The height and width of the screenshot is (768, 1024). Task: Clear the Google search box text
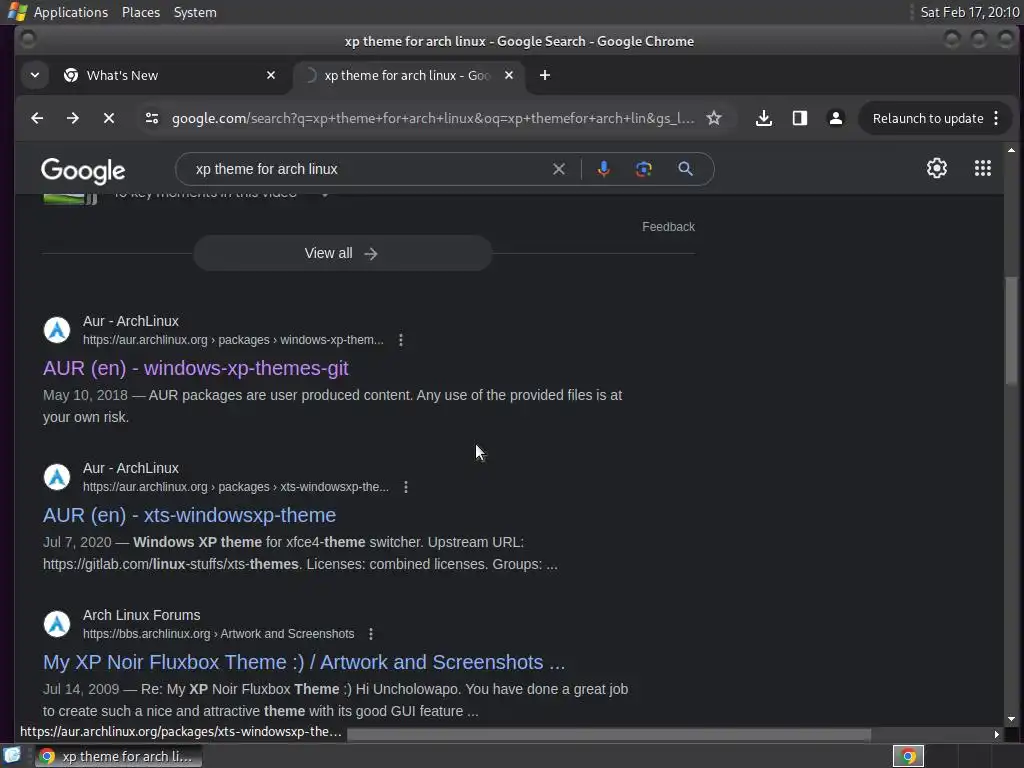tap(558, 169)
